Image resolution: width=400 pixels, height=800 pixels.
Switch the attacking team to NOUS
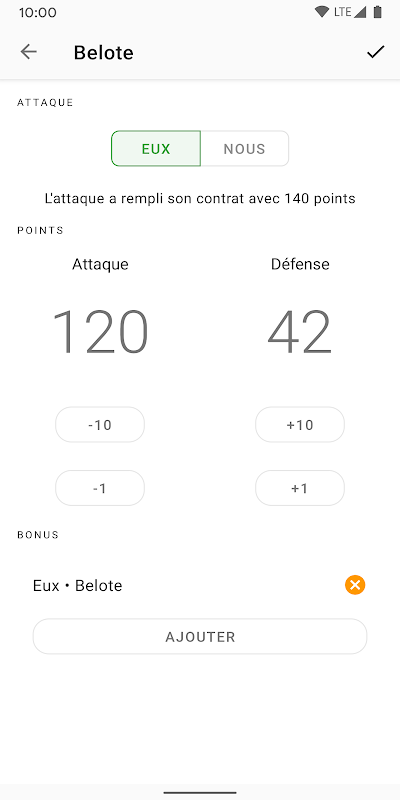click(244, 148)
